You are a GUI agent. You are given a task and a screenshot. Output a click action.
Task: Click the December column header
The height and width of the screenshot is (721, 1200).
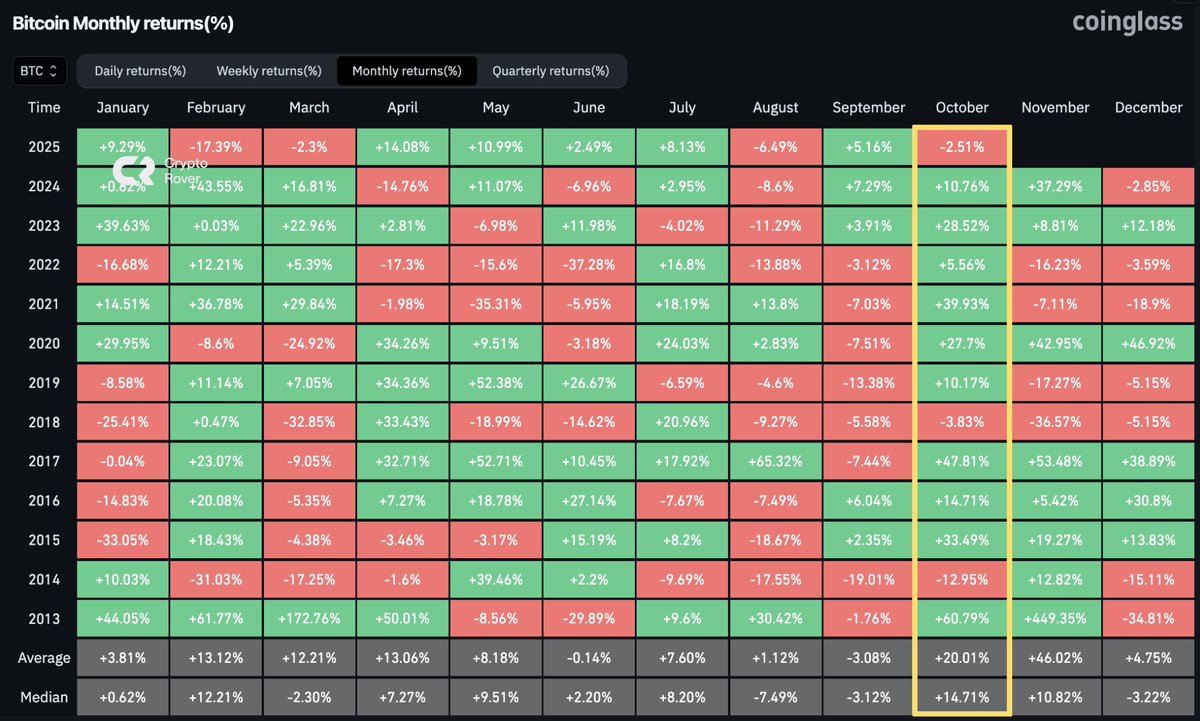[x=1148, y=107]
